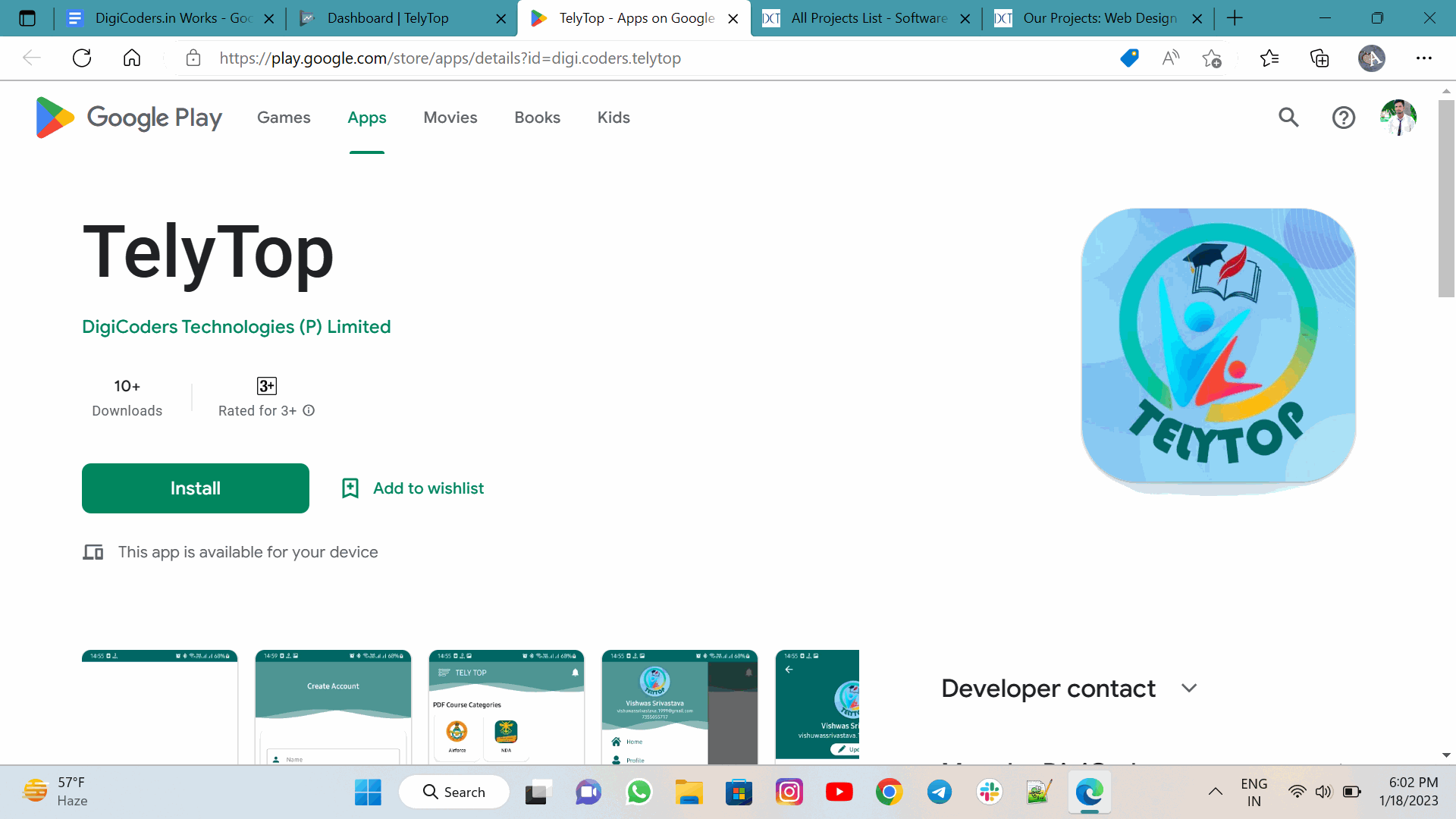
Task: Activate Read aloud in the address bar
Action: click(x=1171, y=58)
